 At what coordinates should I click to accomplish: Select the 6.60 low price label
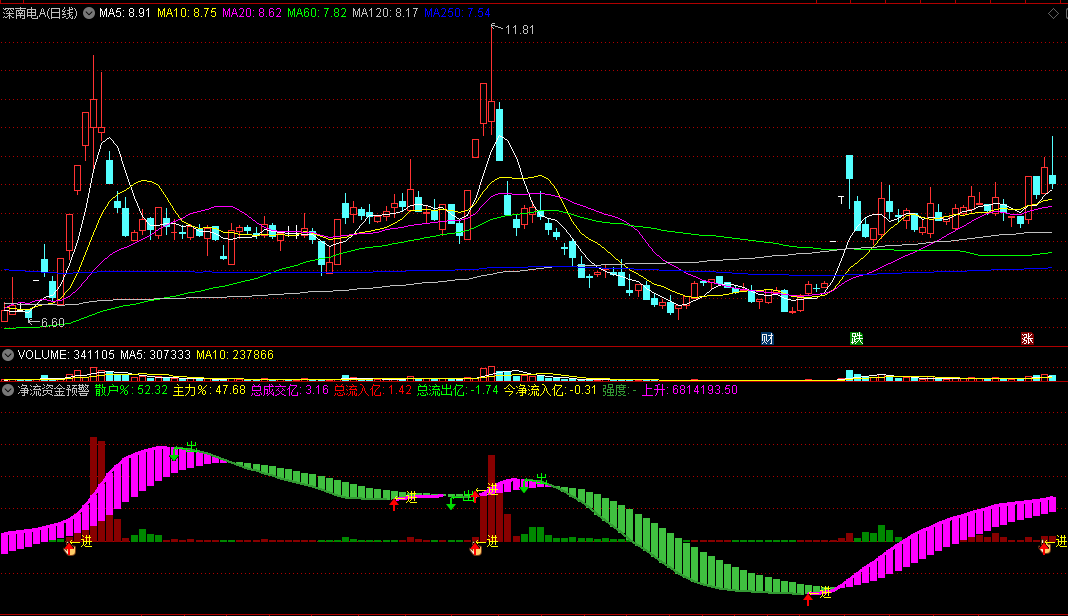click(52, 323)
